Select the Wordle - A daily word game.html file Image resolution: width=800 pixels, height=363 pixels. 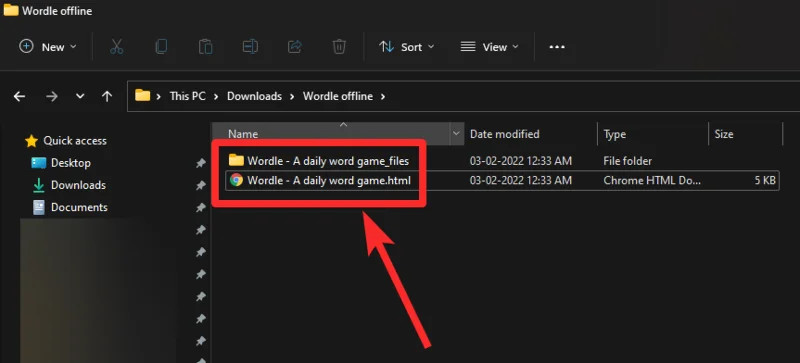(x=329, y=180)
